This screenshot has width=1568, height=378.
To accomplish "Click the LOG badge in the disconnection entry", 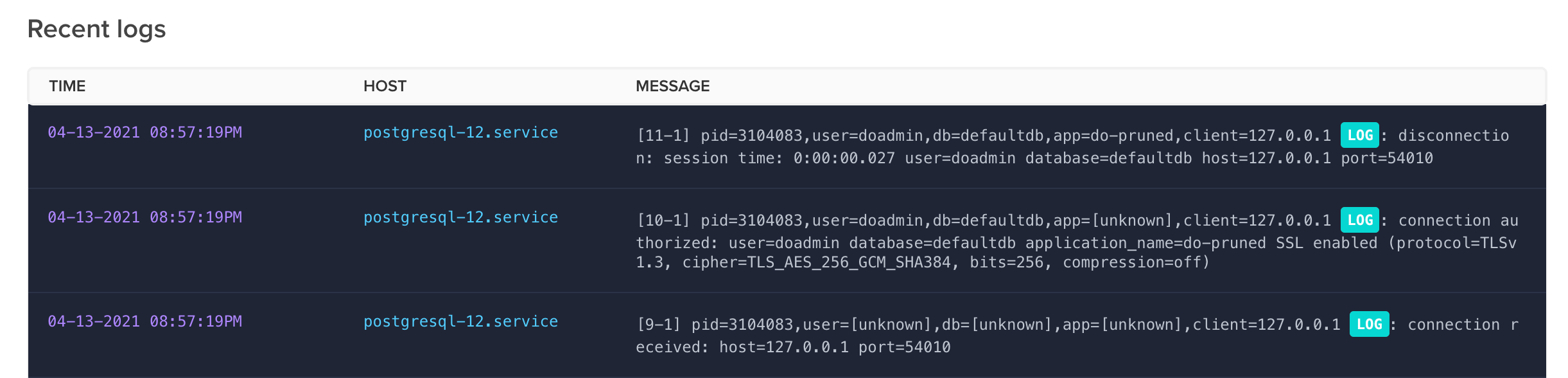I will point(1359,136).
